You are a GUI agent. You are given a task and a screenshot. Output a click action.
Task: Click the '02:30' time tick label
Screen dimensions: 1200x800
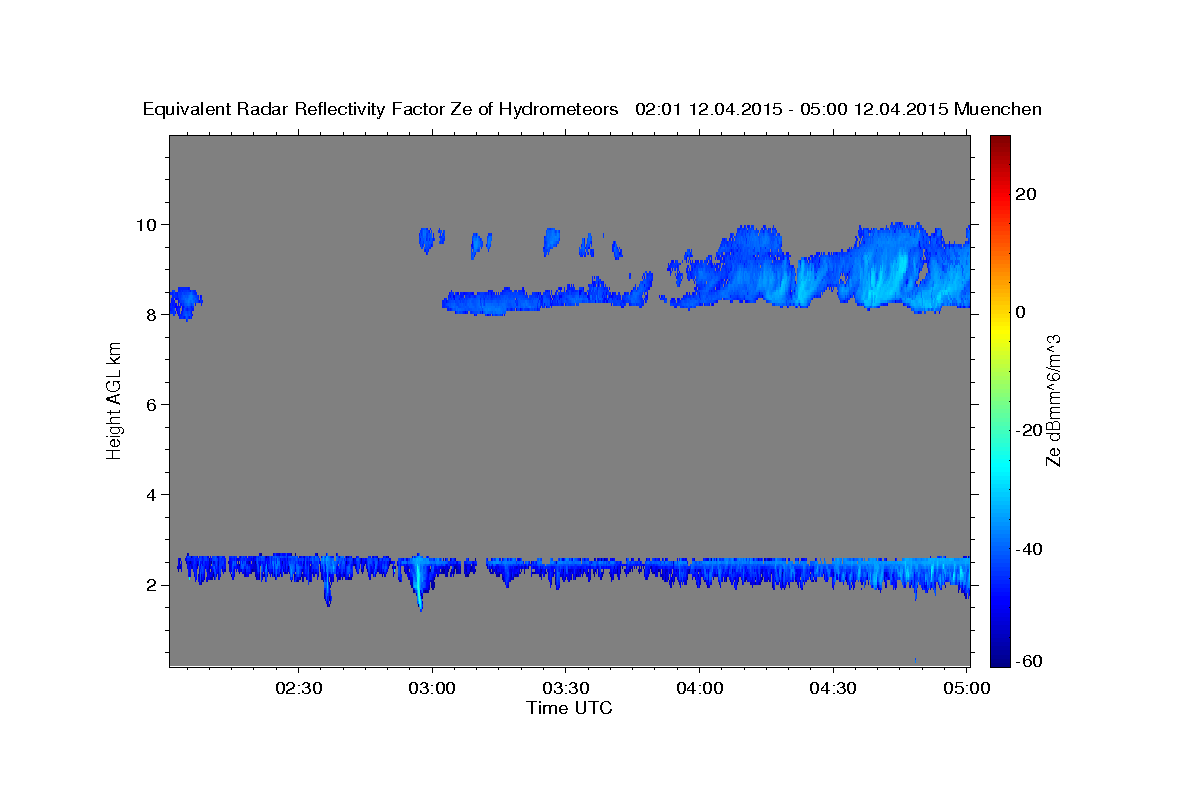(299, 689)
